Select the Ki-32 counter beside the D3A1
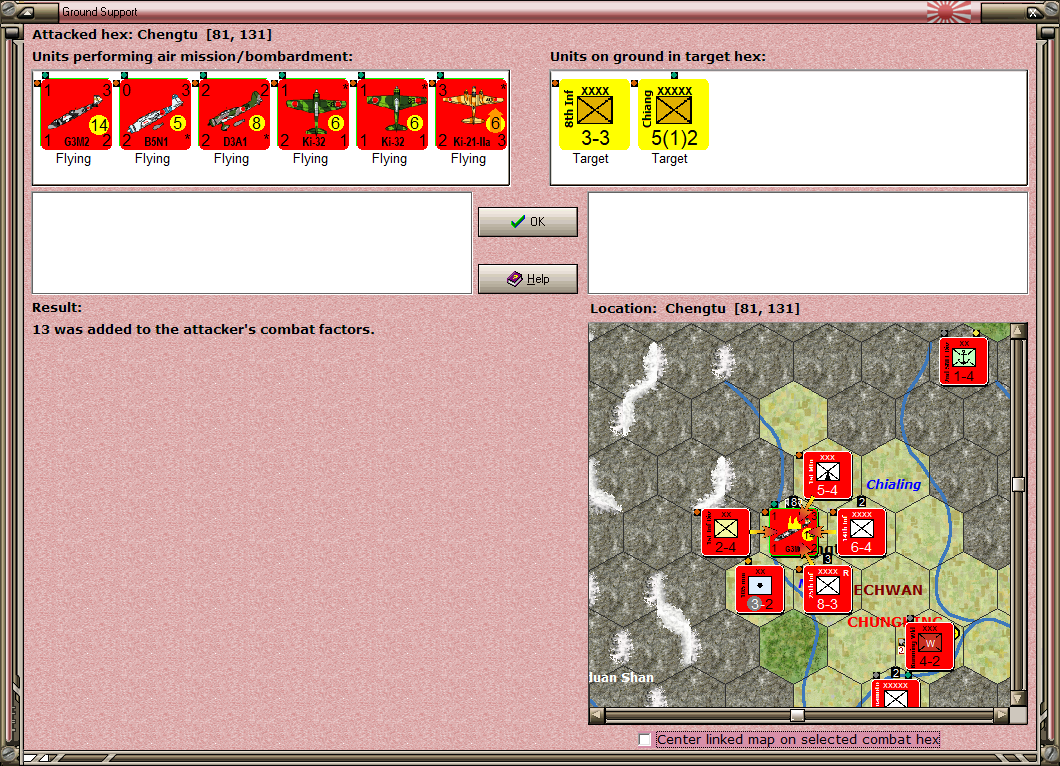 point(313,114)
